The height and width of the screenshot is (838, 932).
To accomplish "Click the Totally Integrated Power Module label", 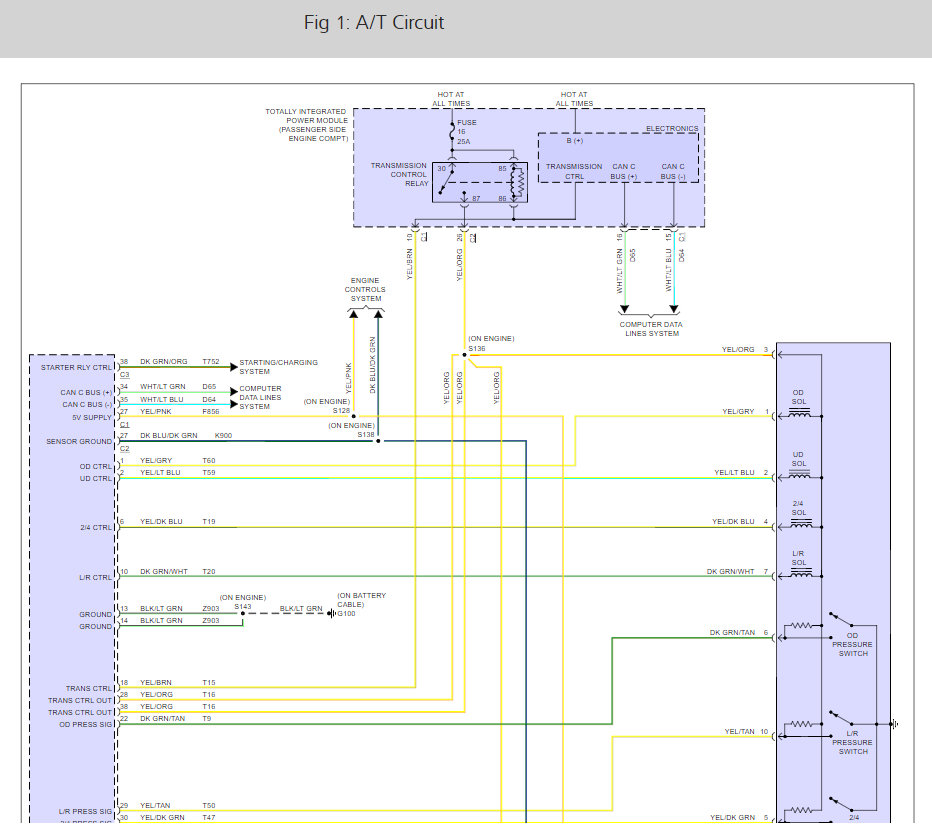I will pyautogui.click(x=306, y=125).
